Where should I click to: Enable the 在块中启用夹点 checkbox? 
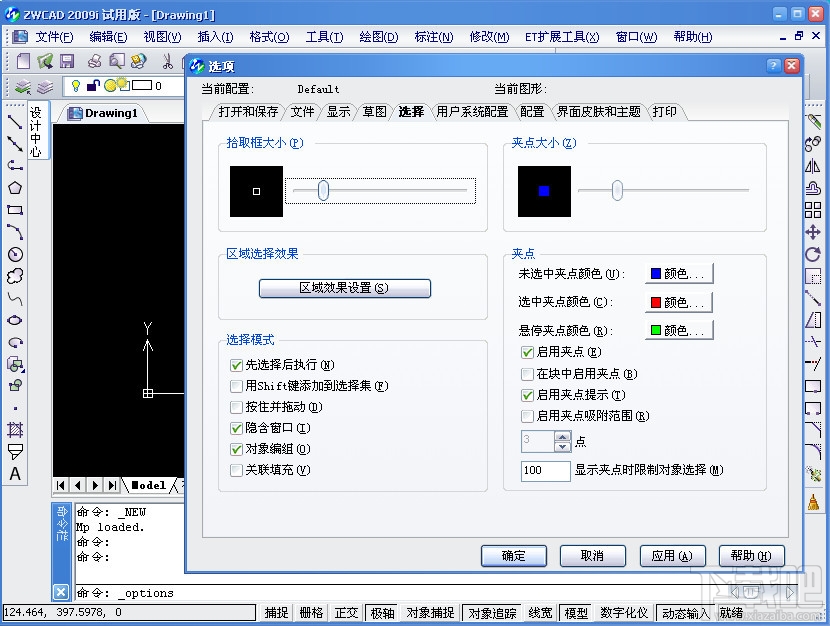527,374
